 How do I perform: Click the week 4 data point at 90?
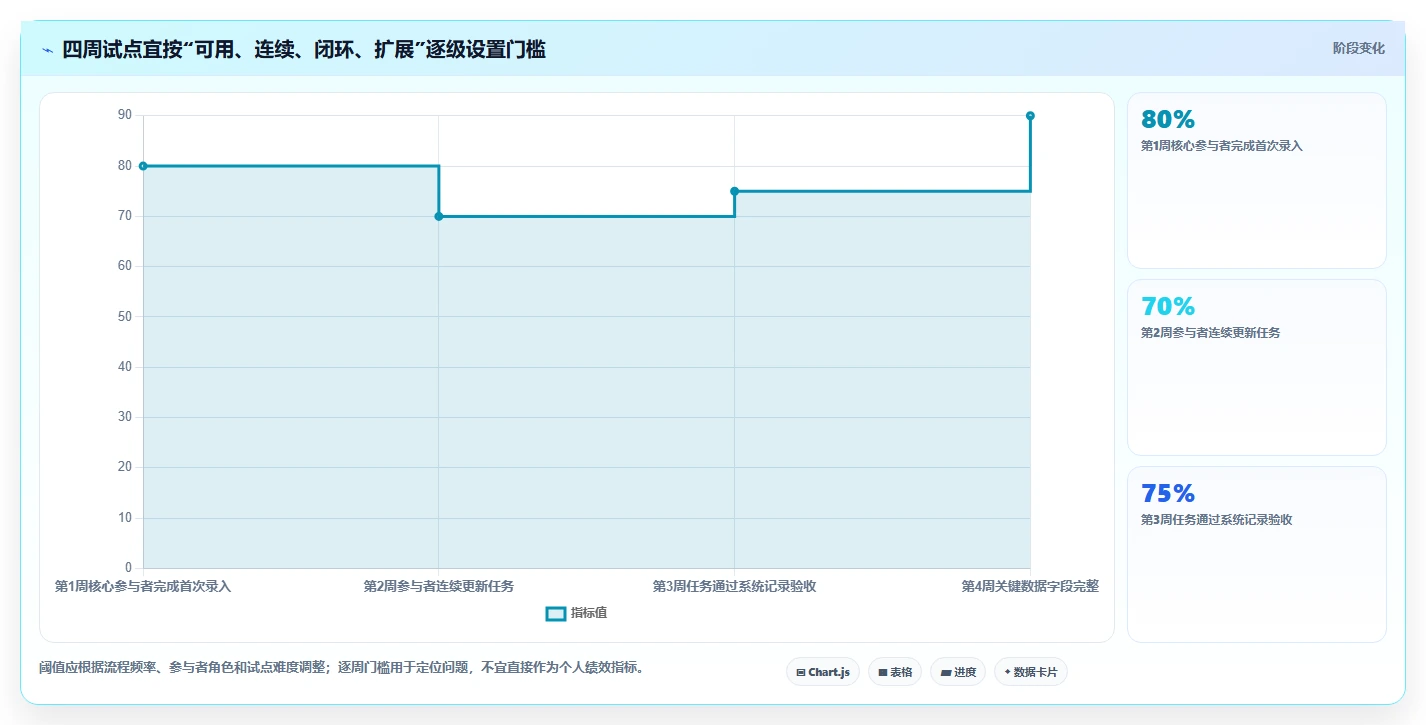pos(1030,116)
